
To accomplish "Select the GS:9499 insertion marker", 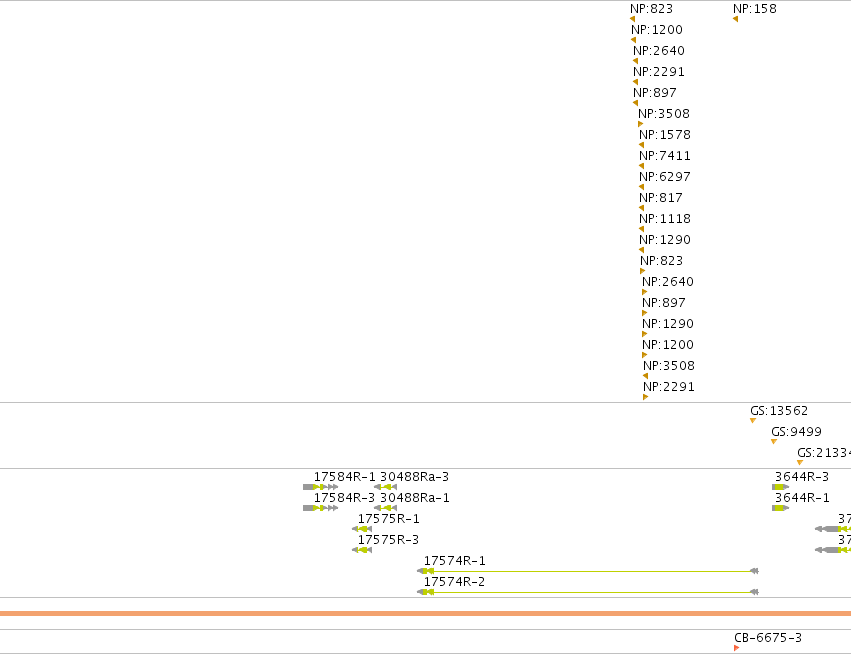I will [x=774, y=442].
